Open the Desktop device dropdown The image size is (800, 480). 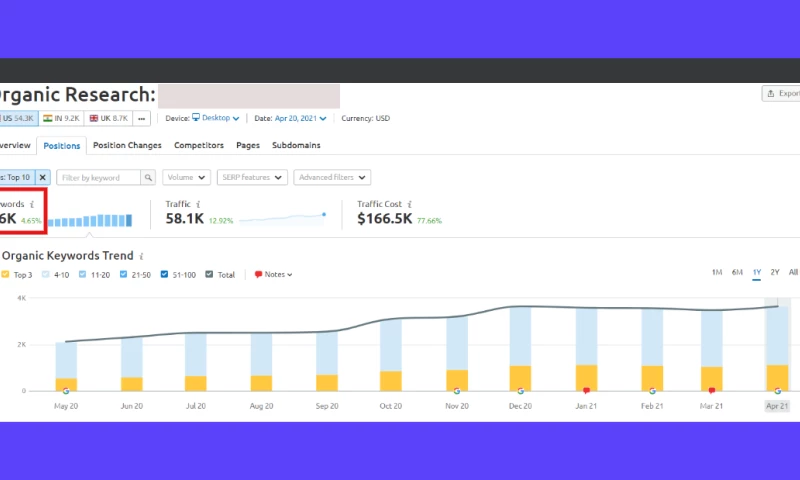coord(215,118)
